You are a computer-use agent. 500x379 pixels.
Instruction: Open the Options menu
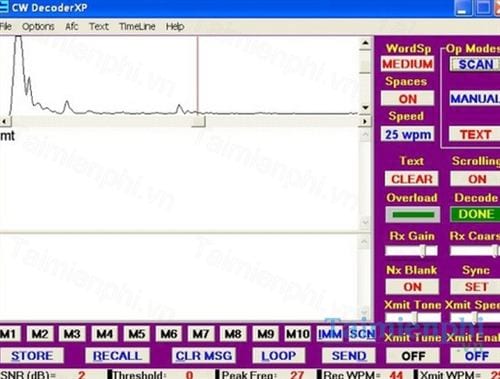pos(38,27)
